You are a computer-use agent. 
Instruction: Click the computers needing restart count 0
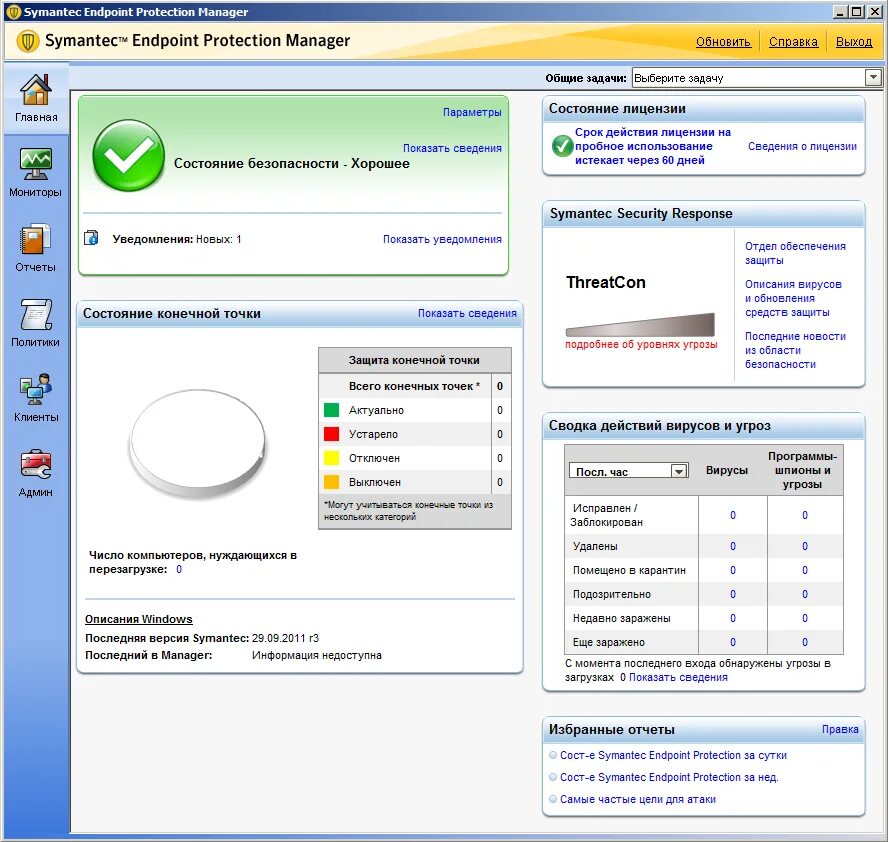(179, 569)
